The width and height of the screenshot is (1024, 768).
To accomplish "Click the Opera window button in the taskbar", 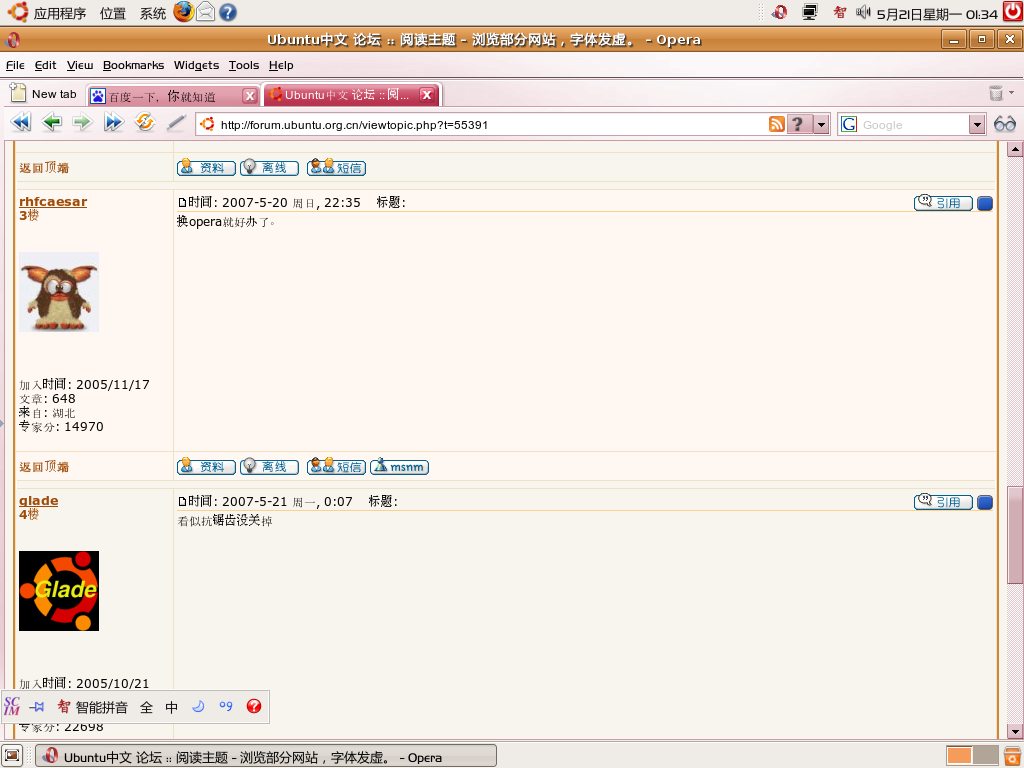I will click(266, 756).
